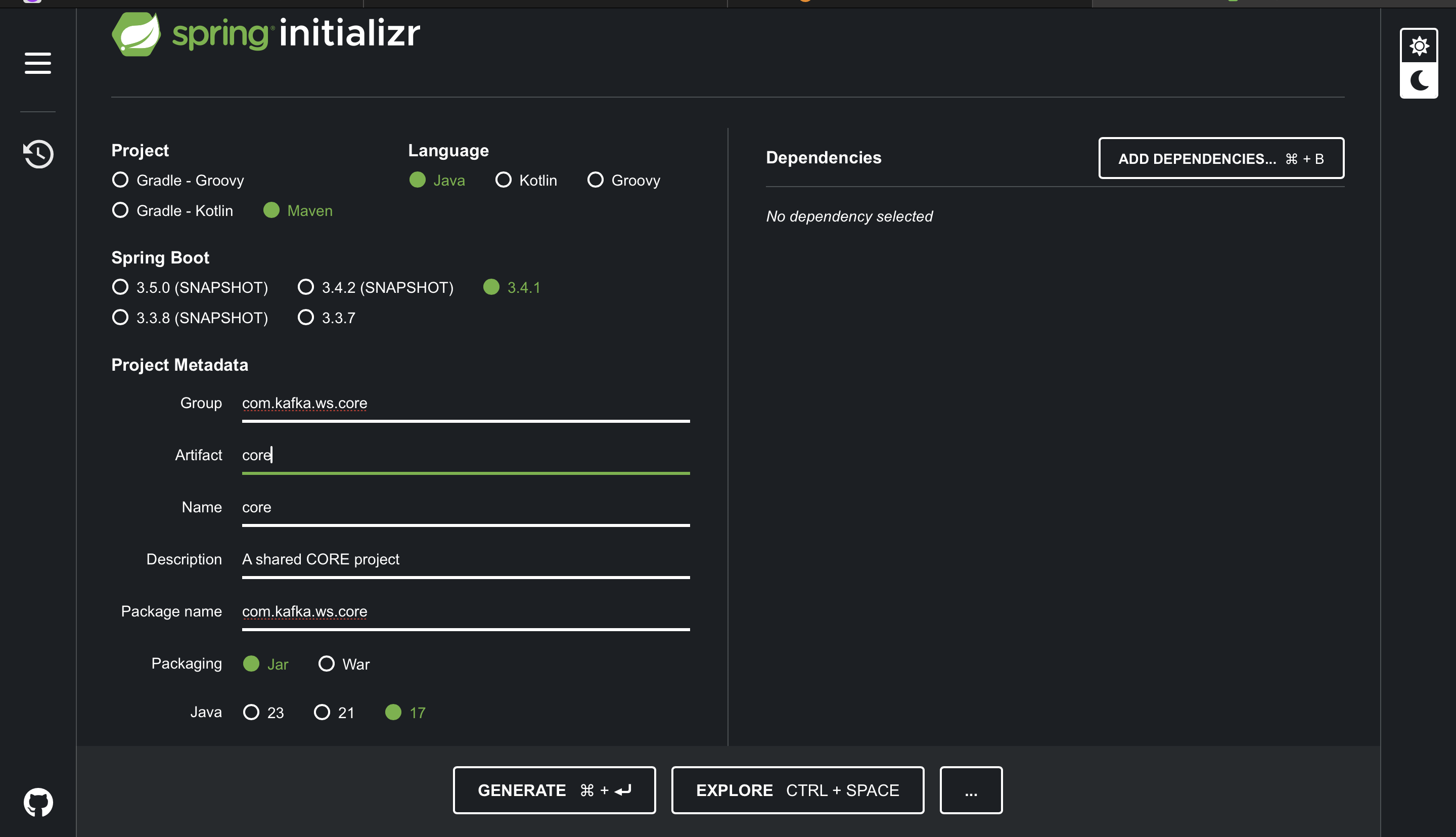
Task: Switch to dark theme moon icon
Action: 1419,80
